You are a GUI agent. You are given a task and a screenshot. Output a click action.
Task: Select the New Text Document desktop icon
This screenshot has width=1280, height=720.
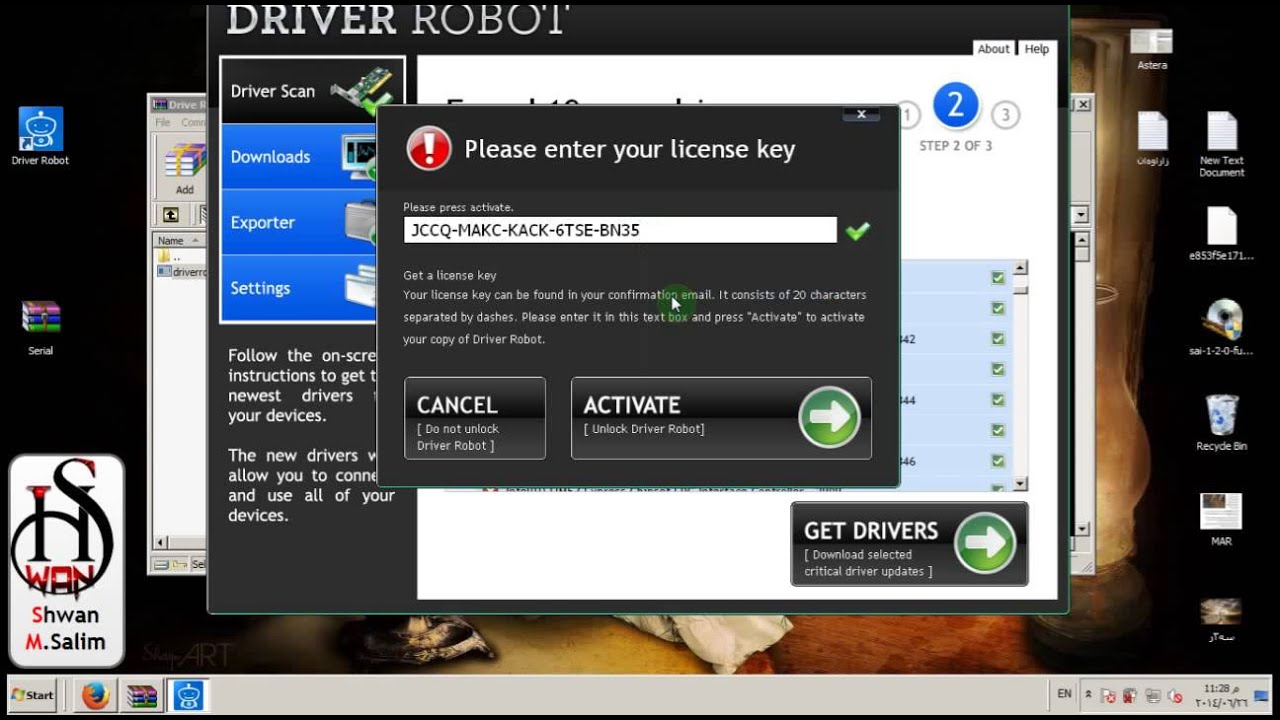[1222, 145]
